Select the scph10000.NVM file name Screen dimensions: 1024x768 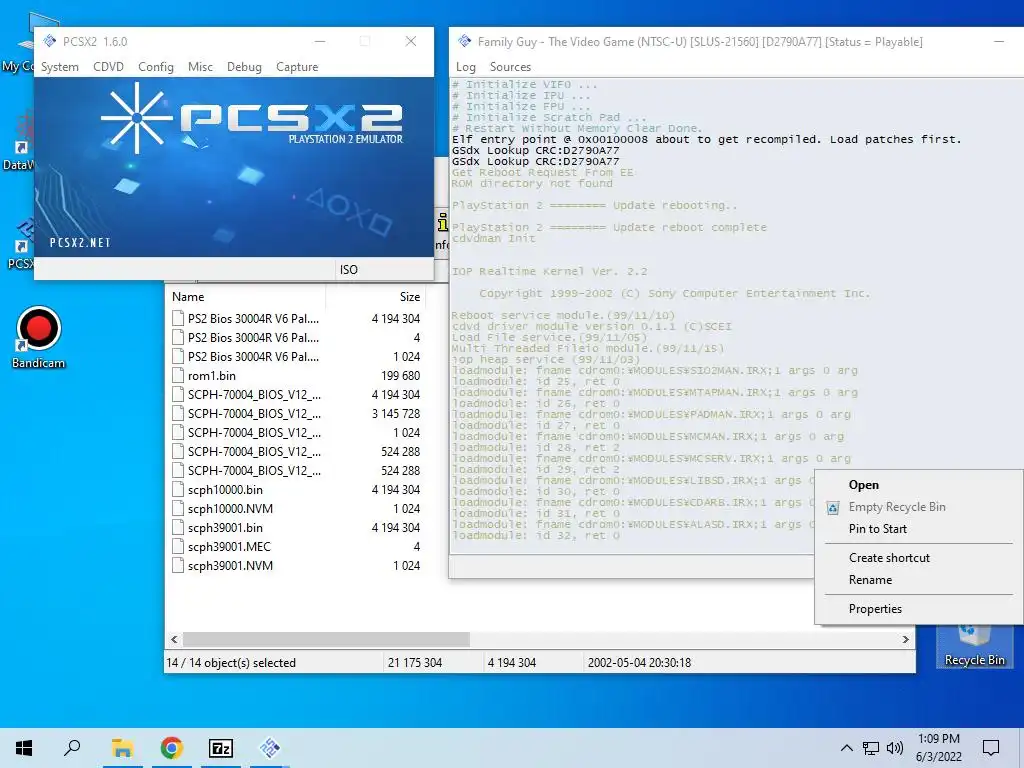point(231,508)
